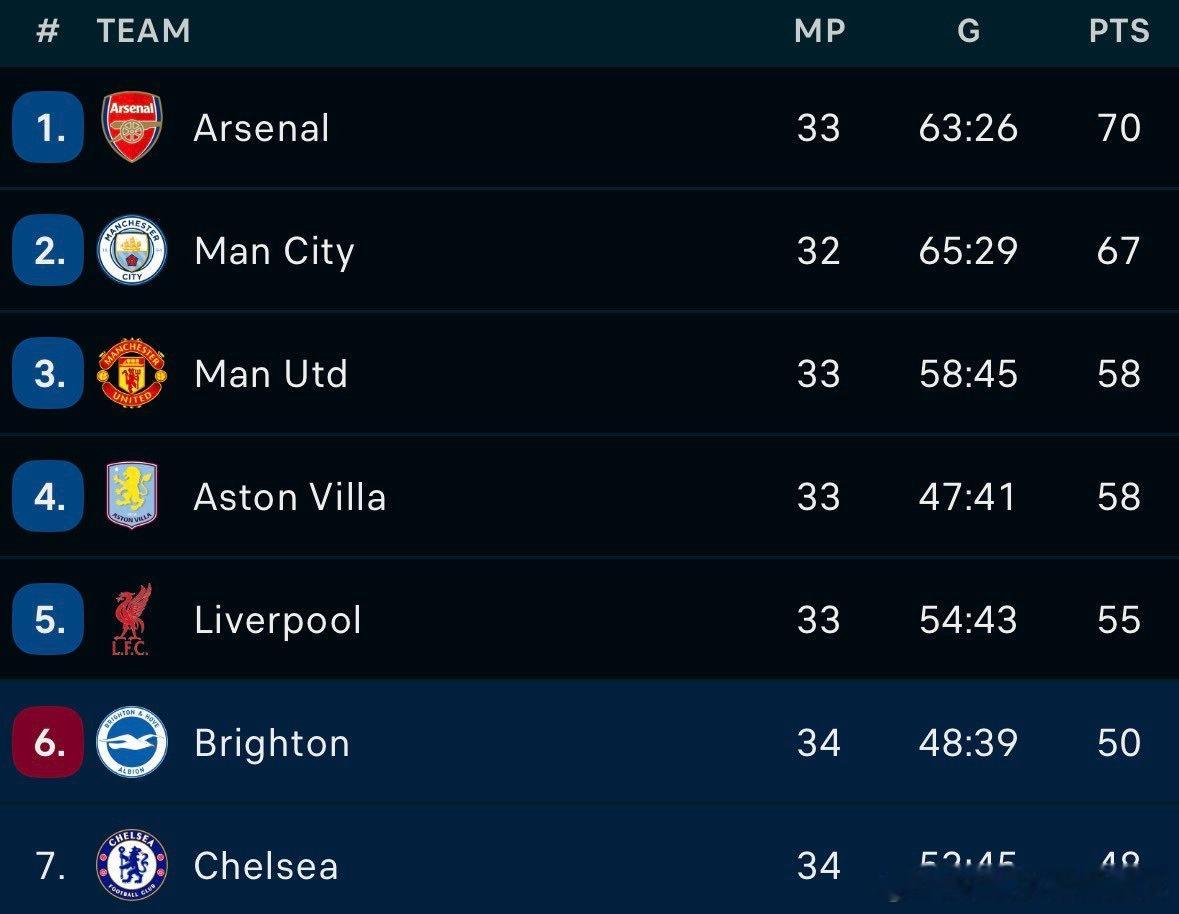Click the Brighton club crest
Viewport: 1179px width, 914px height.
(132, 742)
